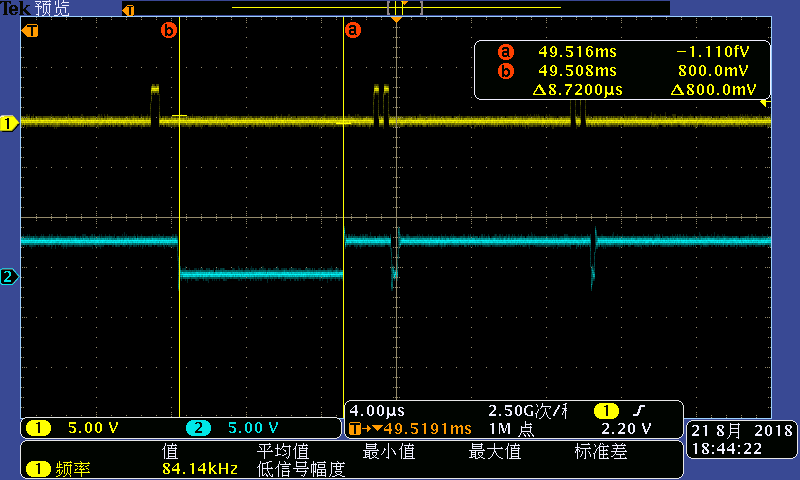This screenshot has height=480, width=800.
Task: Select channel 1 ground reference marker
Action: pyautogui.click(x=9, y=123)
